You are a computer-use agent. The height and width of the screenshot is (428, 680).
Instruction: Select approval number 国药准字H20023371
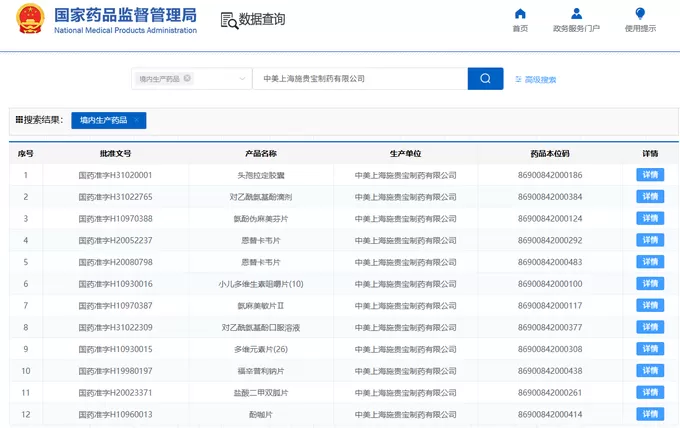coord(115,392)
